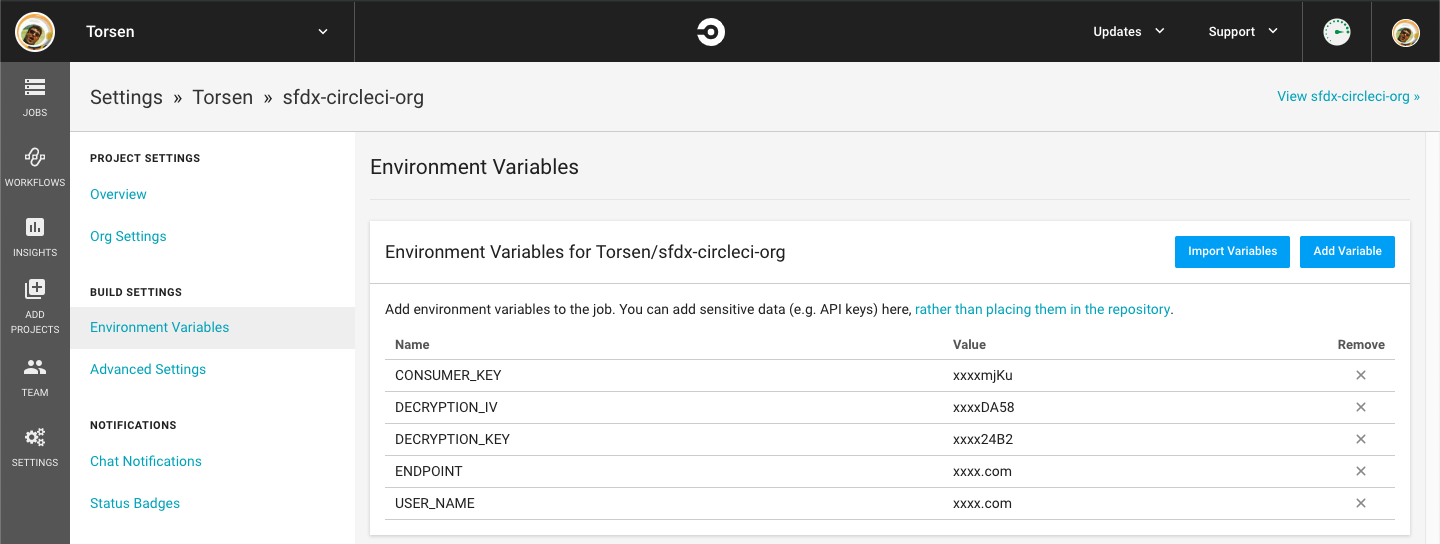Click the Value column header
The height and width of the screenshot is (544, 1440).
coord(969,345)
